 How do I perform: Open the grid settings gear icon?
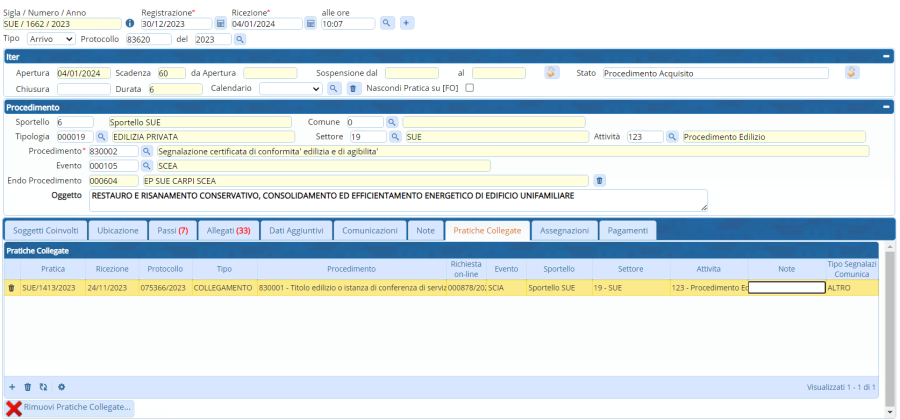61,386
